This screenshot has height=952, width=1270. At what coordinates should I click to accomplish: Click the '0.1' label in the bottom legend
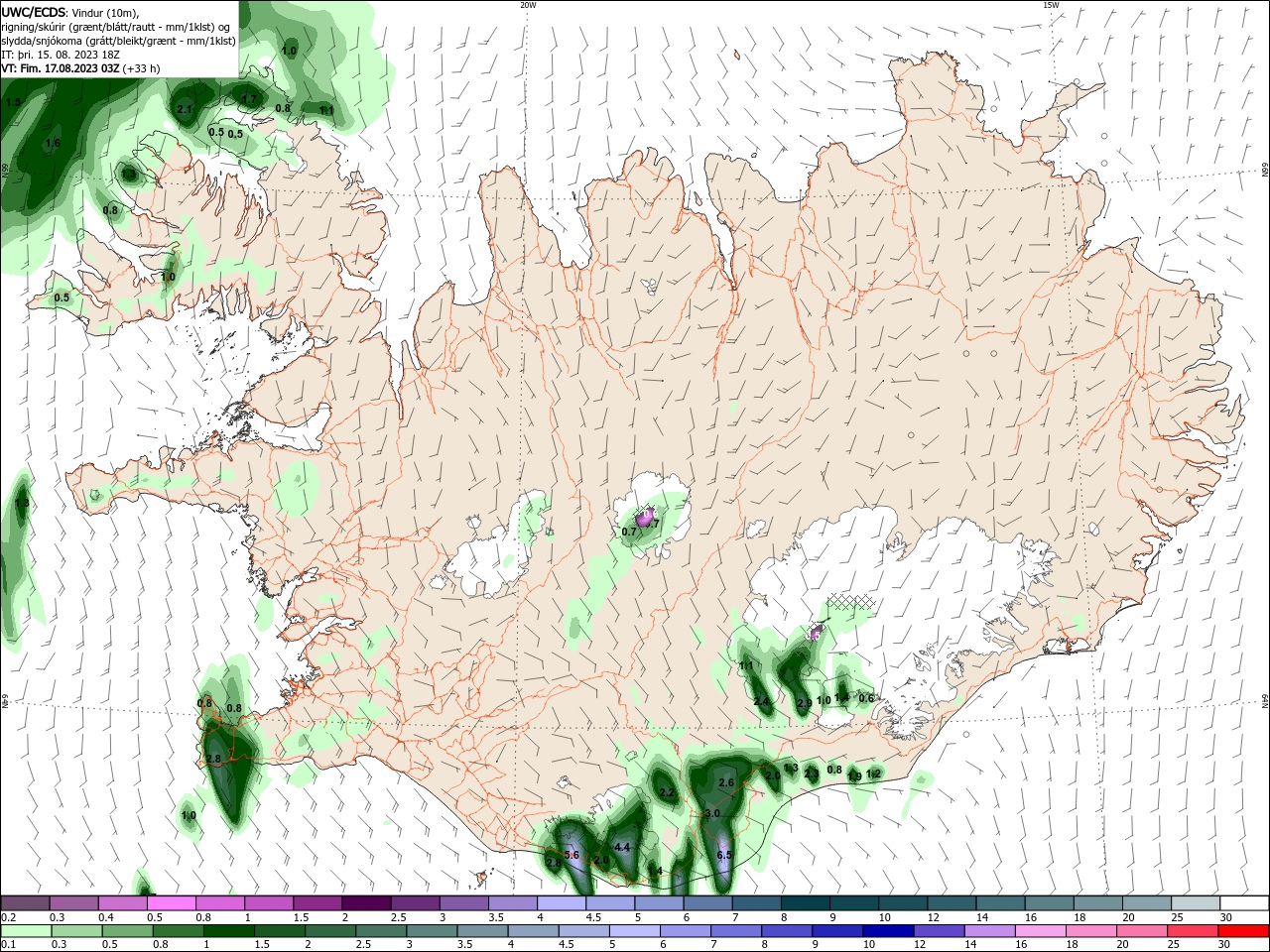coord(9,944)
